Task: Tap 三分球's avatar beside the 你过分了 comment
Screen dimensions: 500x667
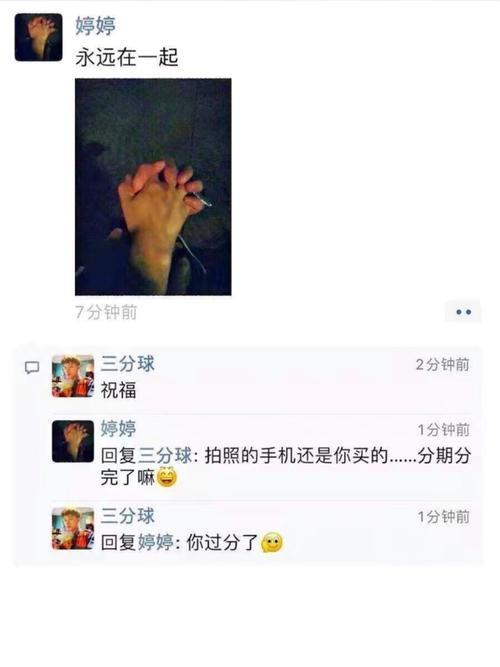Action: pos(73,528)
